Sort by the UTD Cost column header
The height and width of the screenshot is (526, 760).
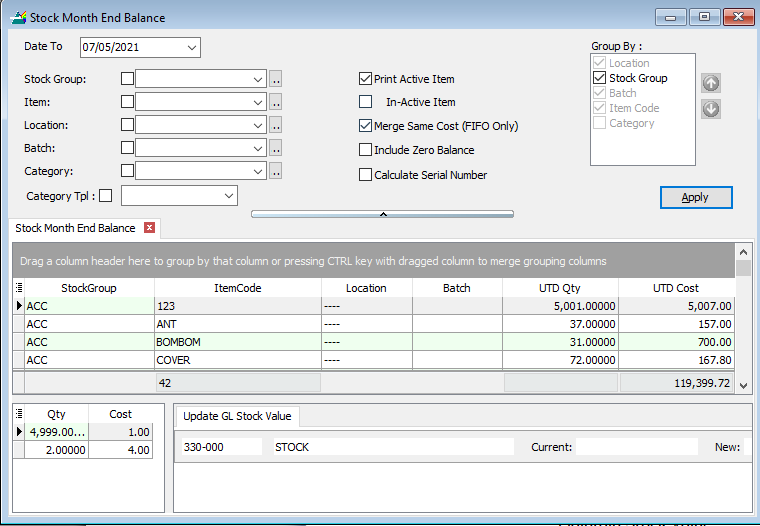point(676,288)
